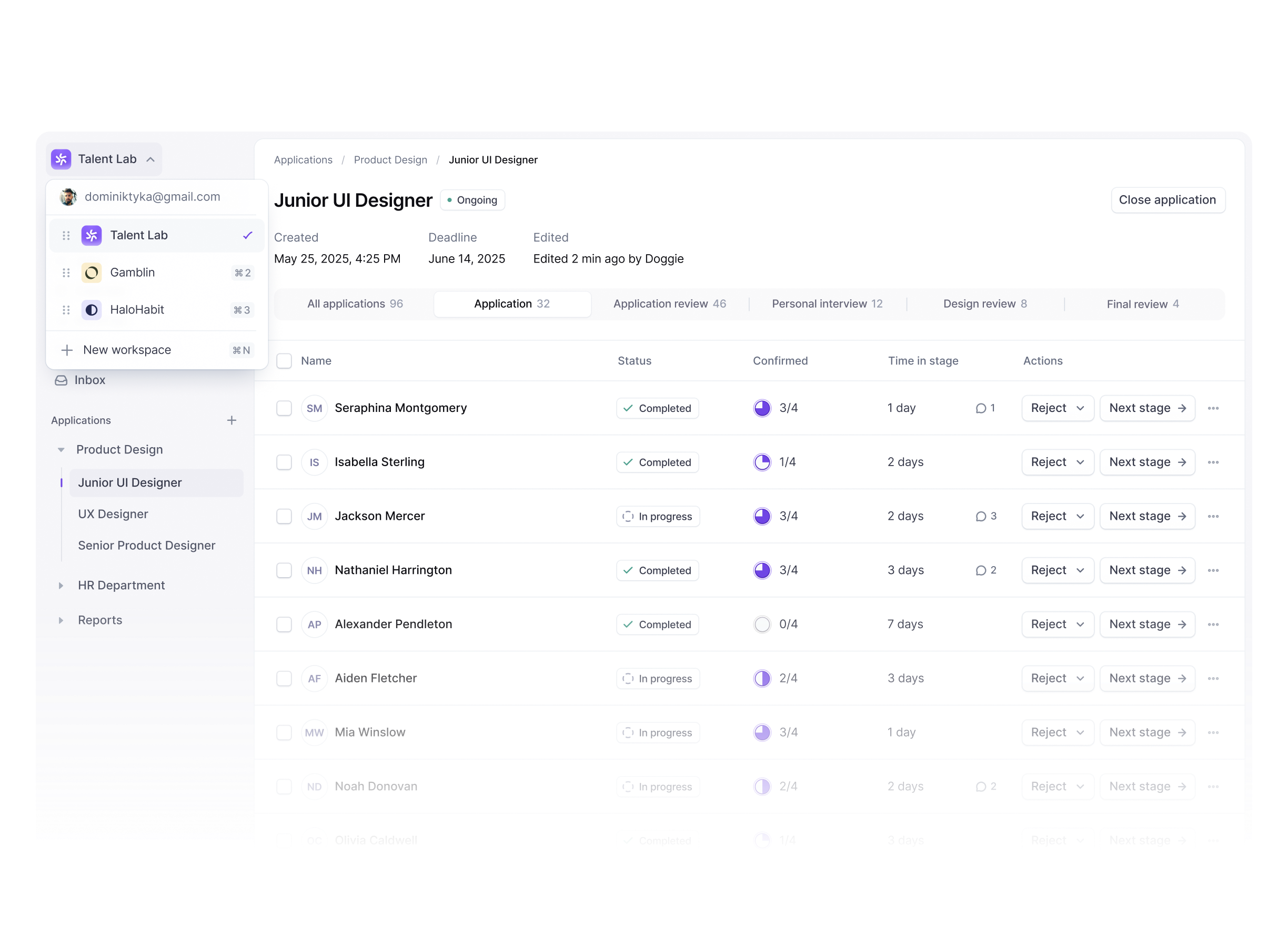Viewport: 1288px width, 947px height.
Task: Toggle the select-all checkbox in table header
Action: 284,360
